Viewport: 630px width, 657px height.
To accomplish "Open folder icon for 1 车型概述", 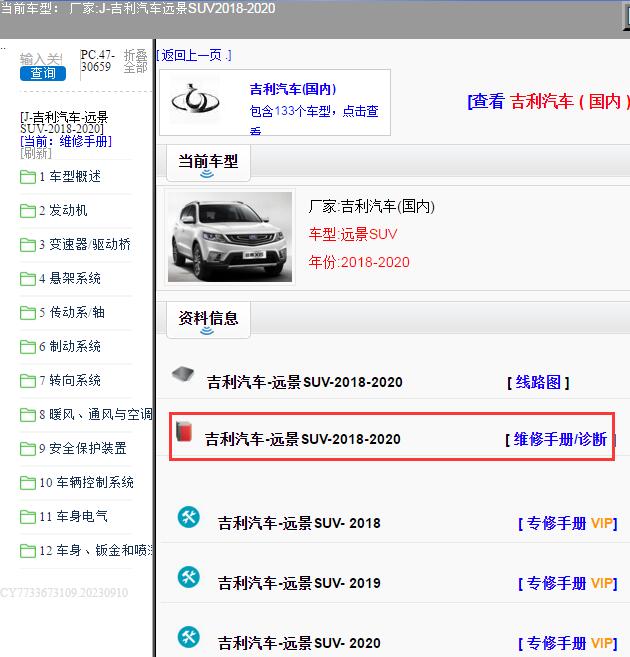I will pyautogui.click(x=28, y=177).
